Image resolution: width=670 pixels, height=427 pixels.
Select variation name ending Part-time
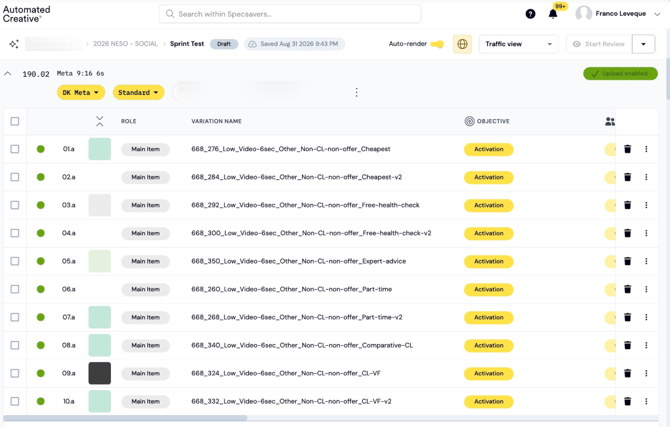click(x=291, y=289)
